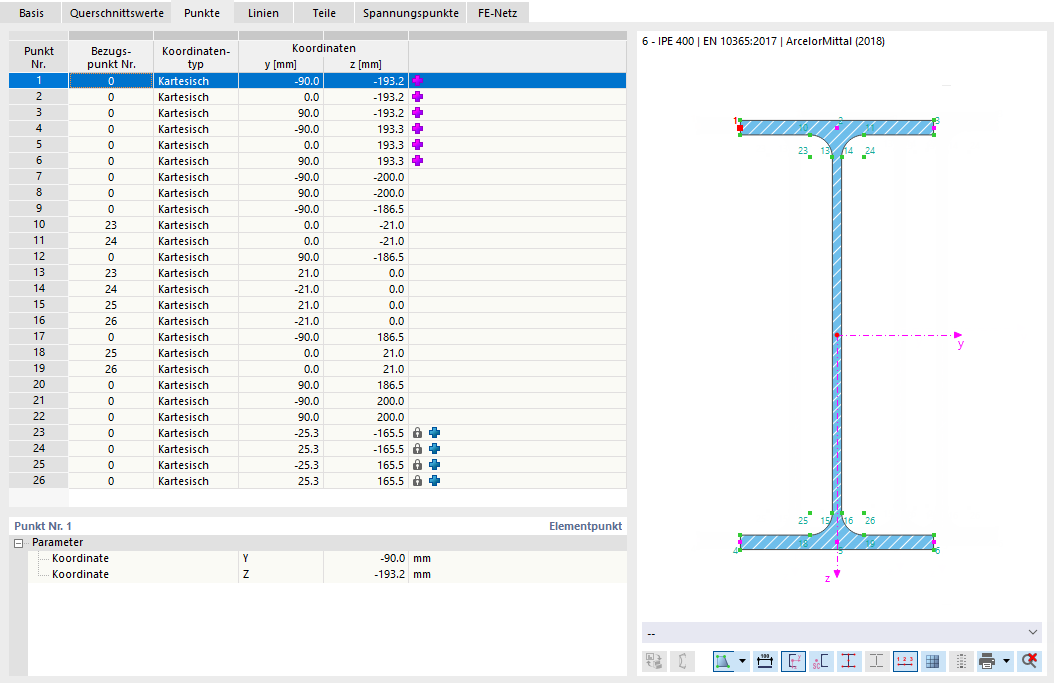Select the y value in row 20
The image size is (1054, 683).
pyautogui.click(x=281, y=385)
